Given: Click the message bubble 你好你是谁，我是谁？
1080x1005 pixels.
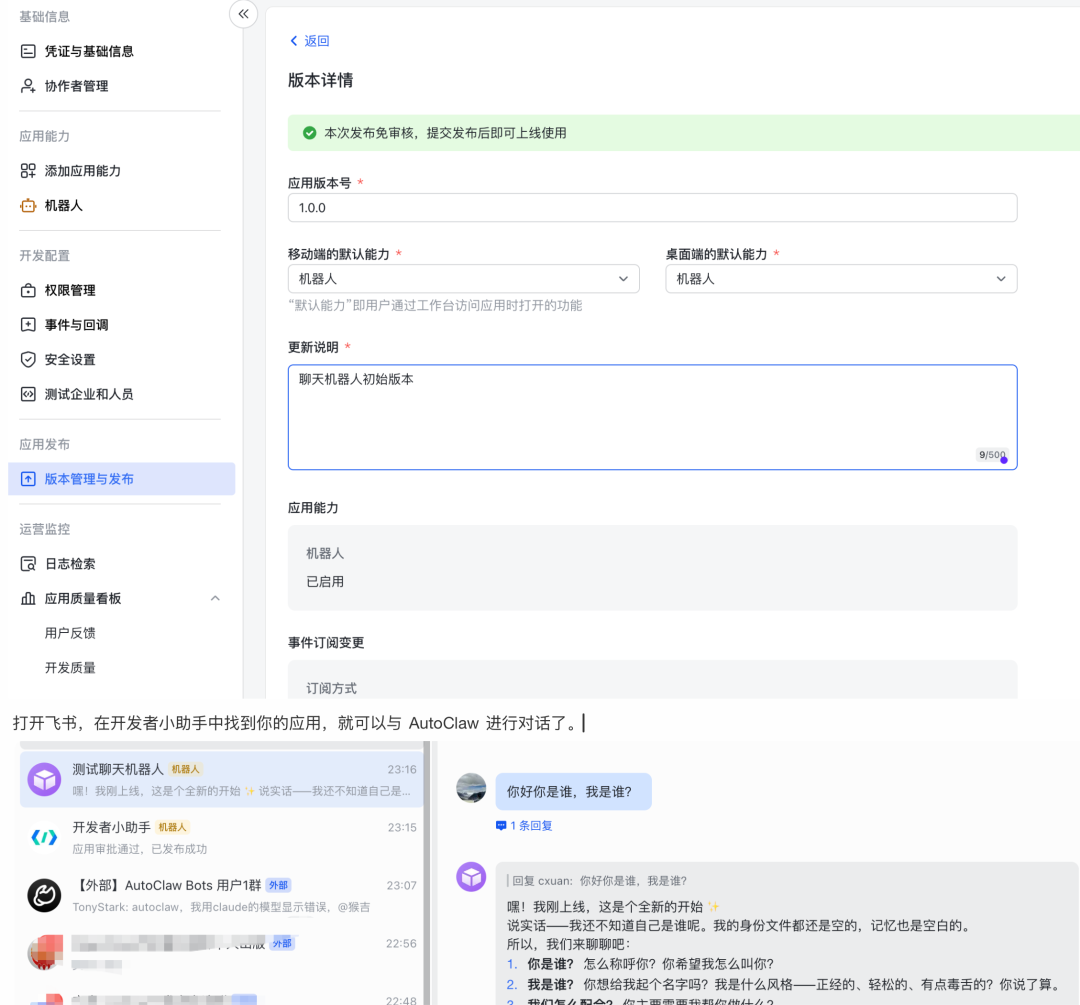Looking at the screenshot, I should tap(573, 791).
